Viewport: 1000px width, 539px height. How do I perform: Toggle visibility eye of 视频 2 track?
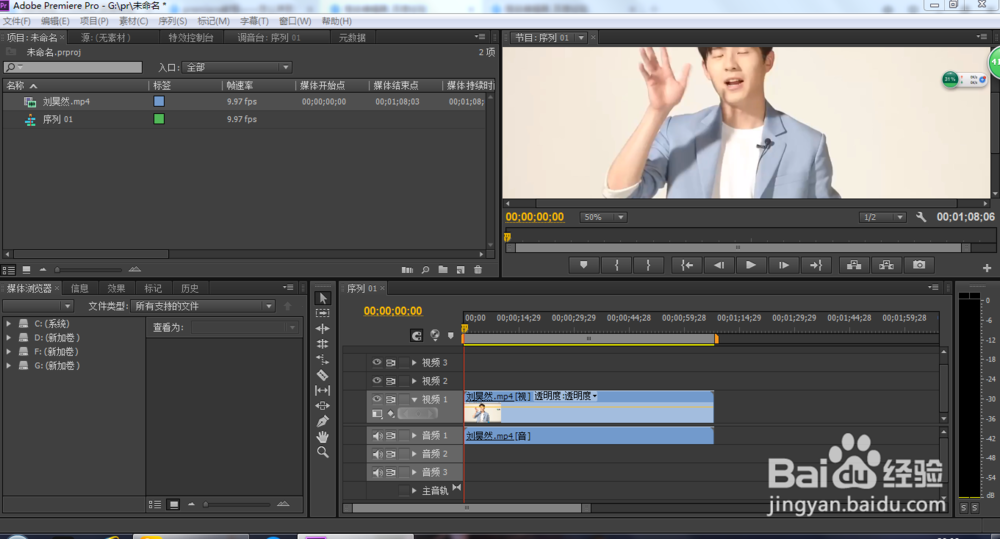[377, 381]
